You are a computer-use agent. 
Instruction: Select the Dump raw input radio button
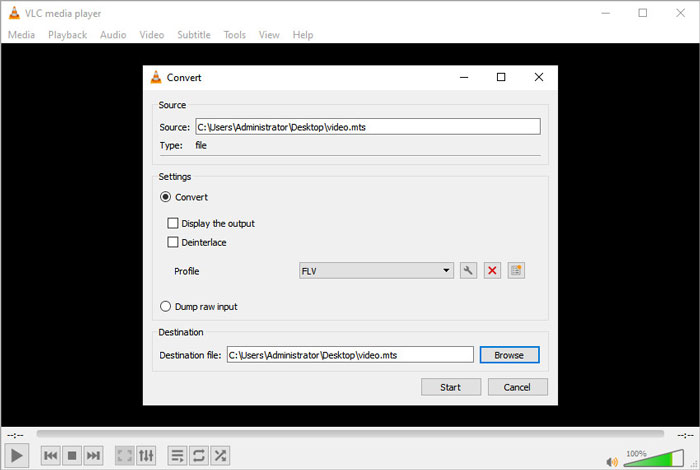click(x=166, y=306)
